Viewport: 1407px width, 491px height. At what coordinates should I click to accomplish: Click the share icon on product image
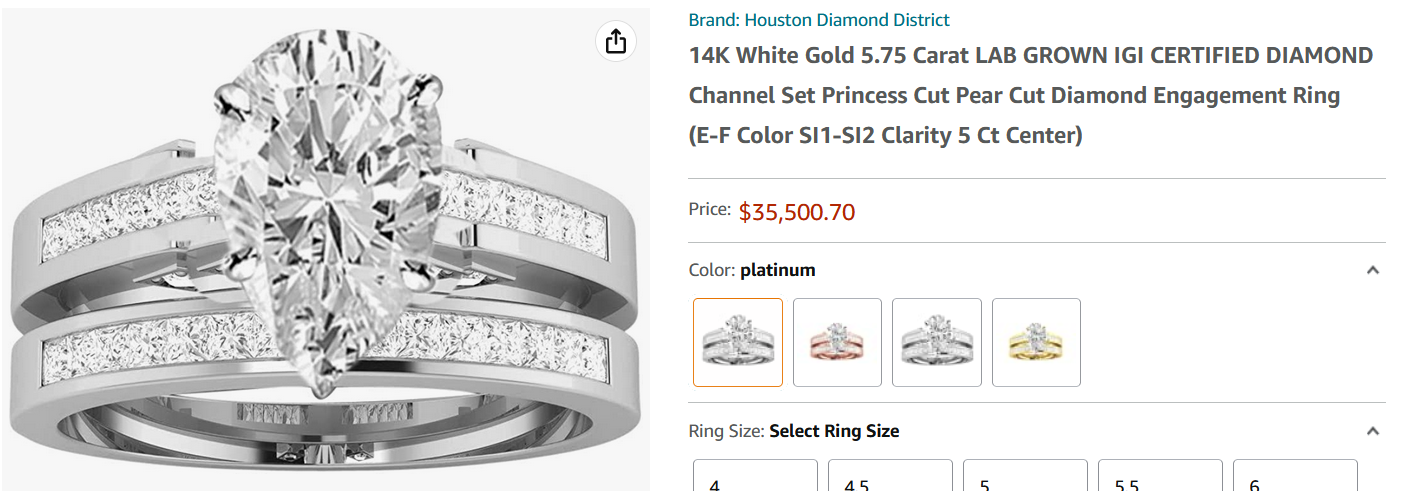[x=616, y=41]
